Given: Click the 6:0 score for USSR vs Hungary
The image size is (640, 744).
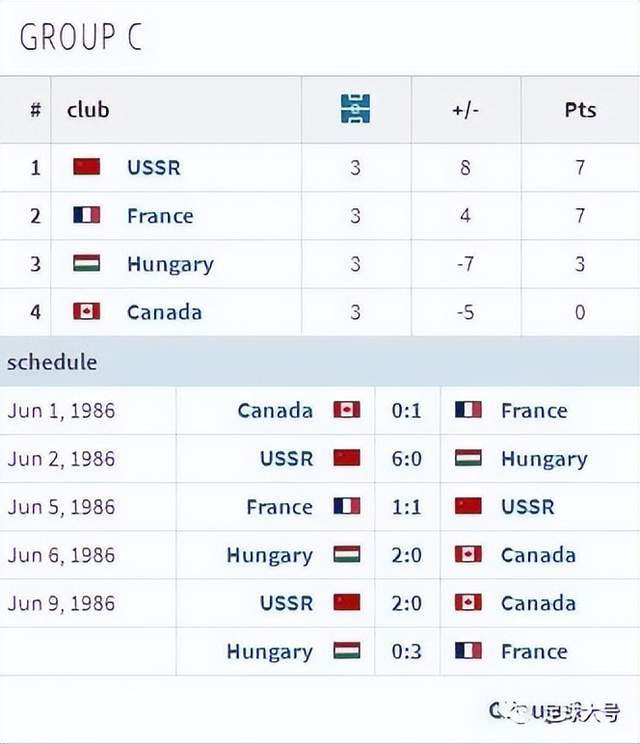Looking at the screenshot, I should click(407, 459).
